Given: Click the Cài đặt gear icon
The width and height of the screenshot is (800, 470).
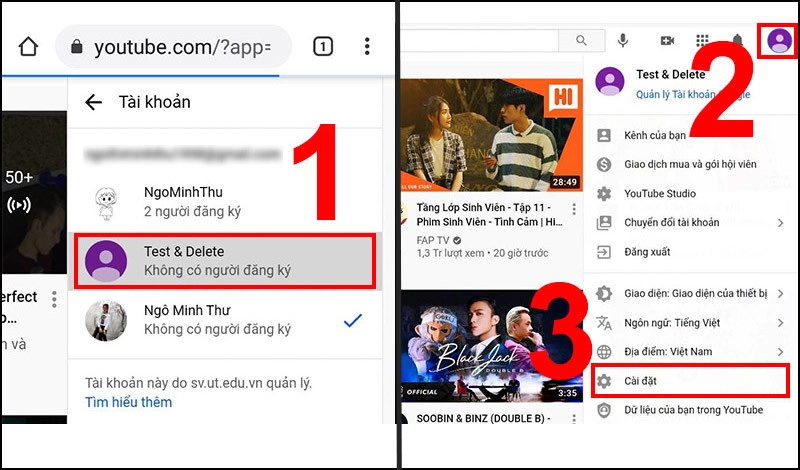Looking at the screenshot, I should (604, 381).
